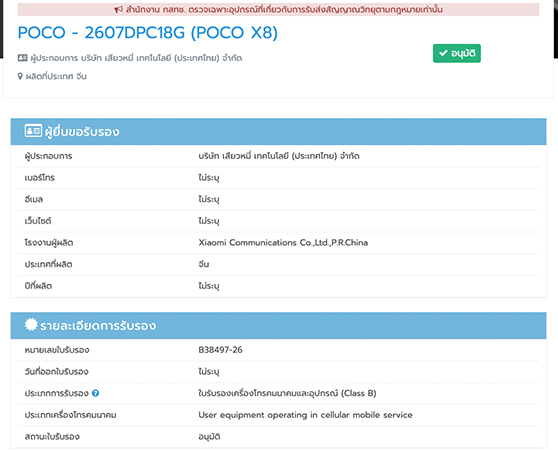This screenshot has width=558, height=450.
Task: Select the วันที่ออกใบรับรอง row label
Action: tap(56, 372)
